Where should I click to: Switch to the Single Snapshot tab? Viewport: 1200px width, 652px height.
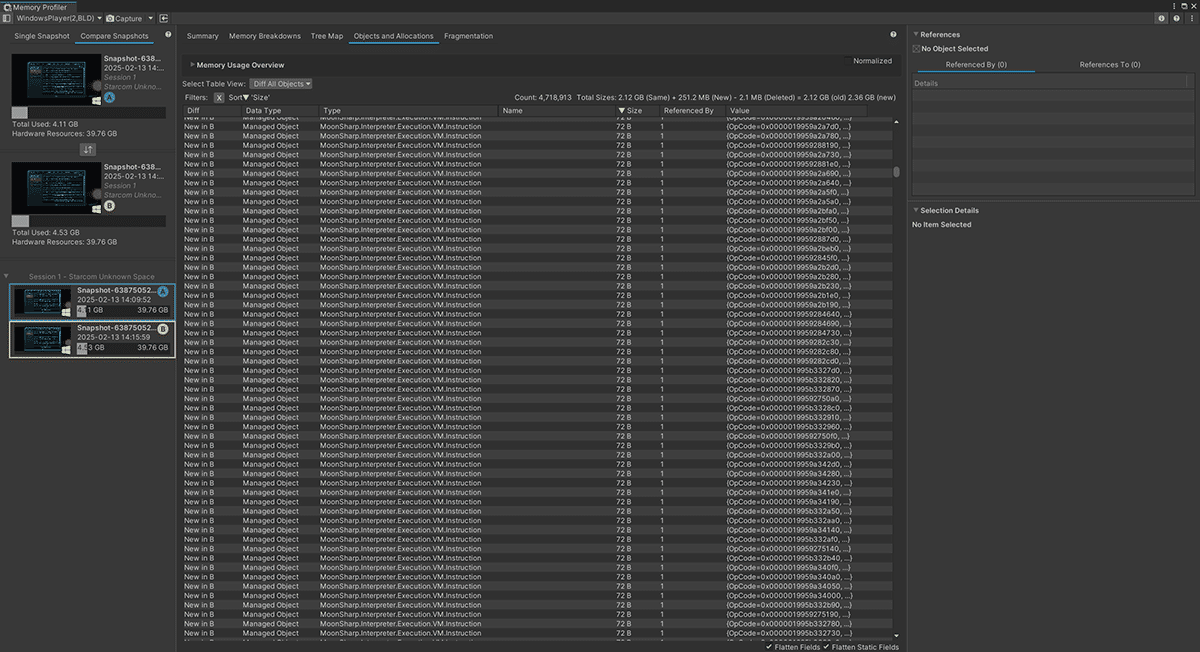coord(42,36)
